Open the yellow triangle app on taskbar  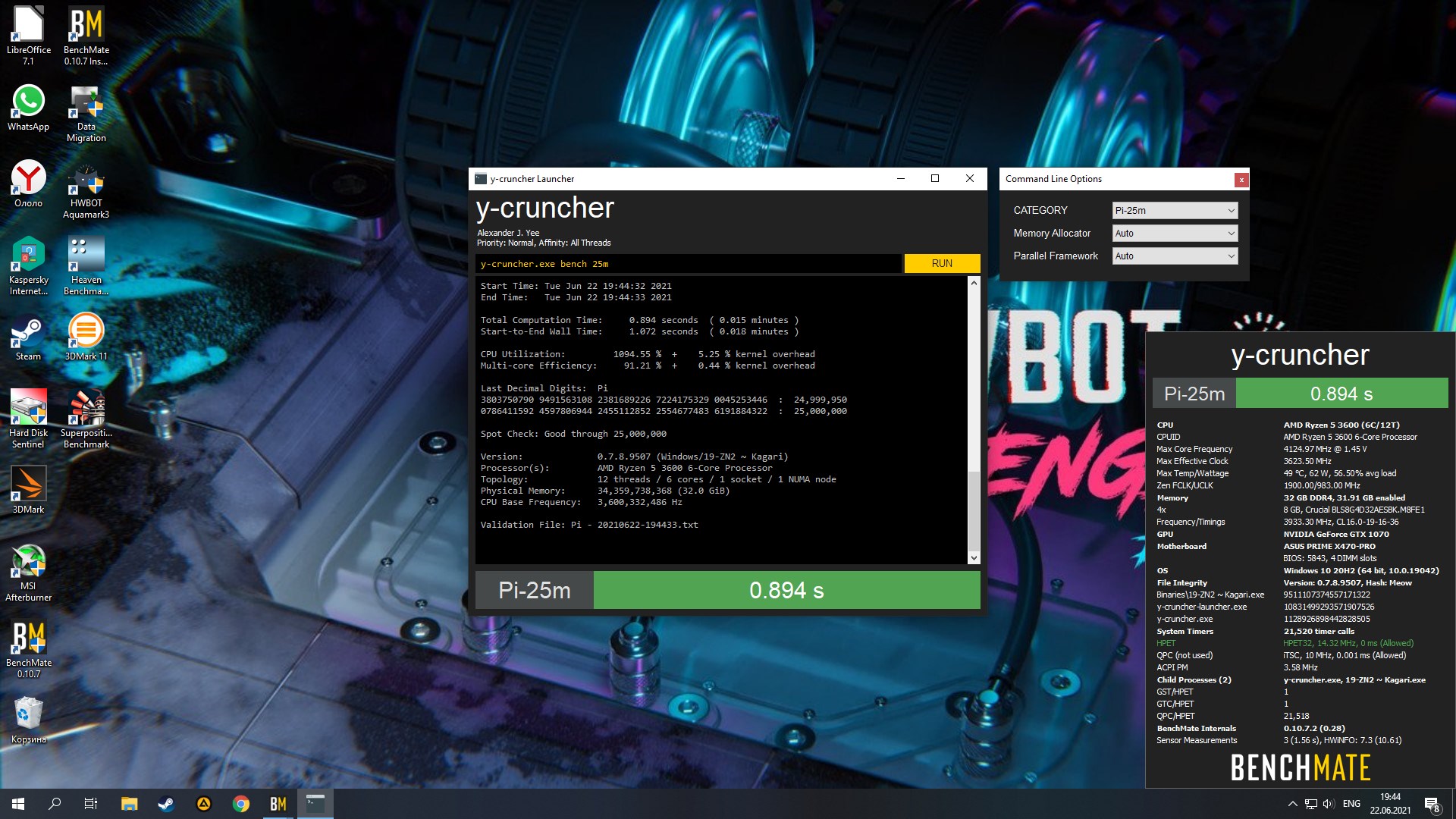204,804
